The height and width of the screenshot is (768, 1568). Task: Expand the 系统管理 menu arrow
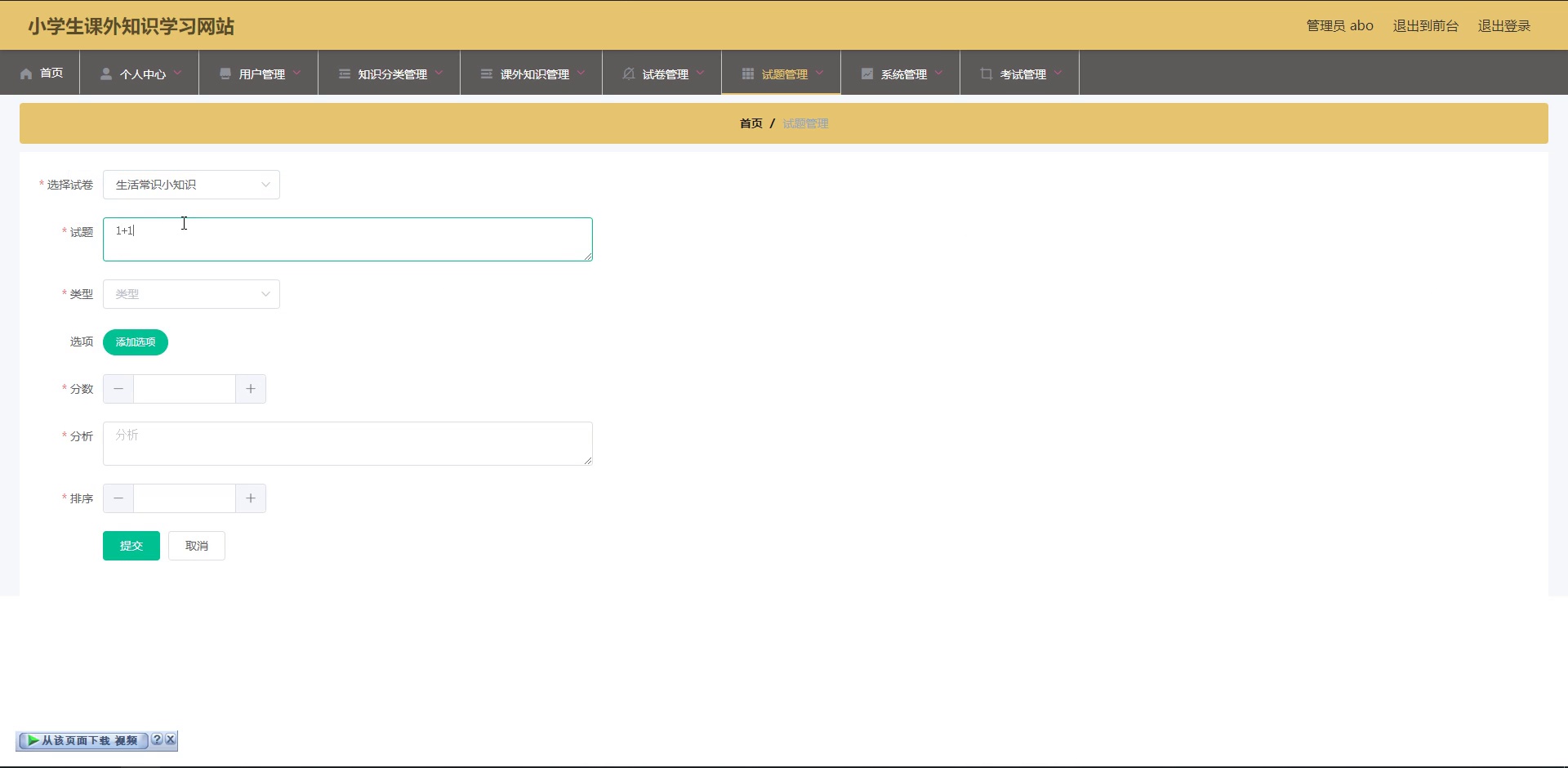938,73
